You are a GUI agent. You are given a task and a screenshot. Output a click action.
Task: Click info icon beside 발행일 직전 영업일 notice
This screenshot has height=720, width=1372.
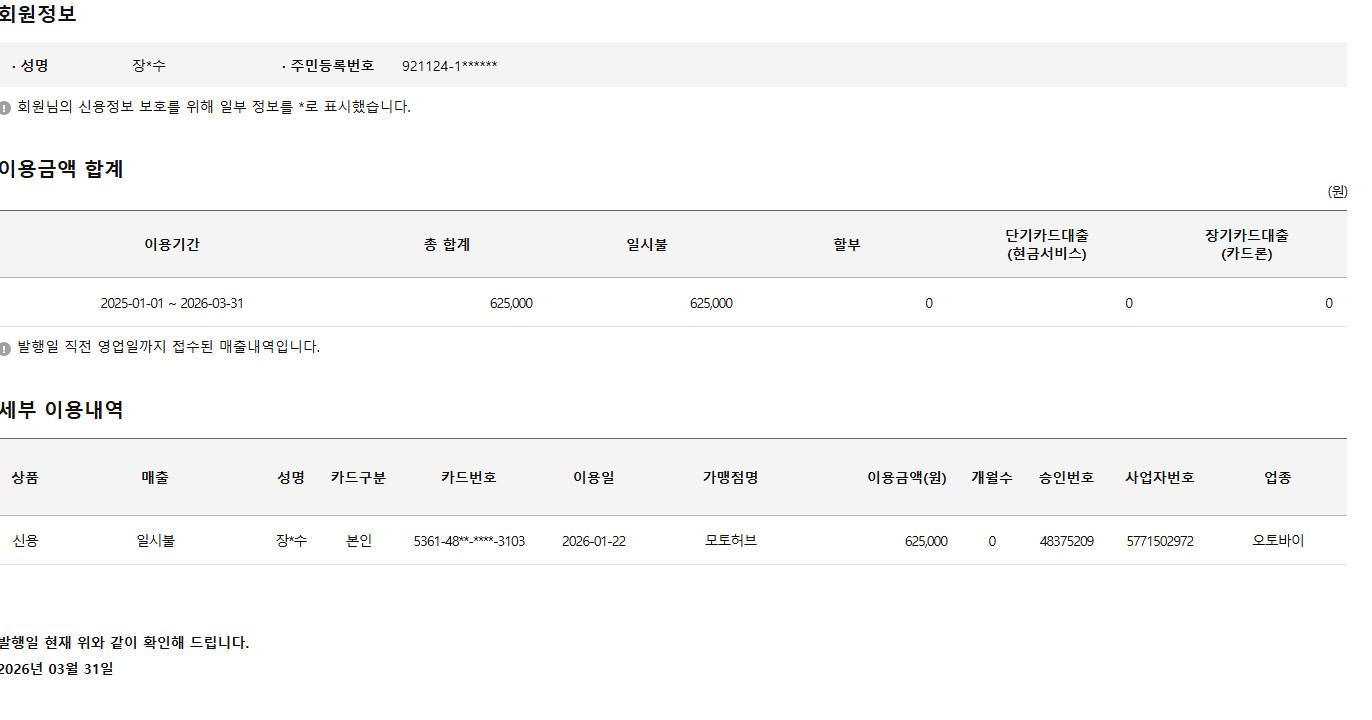tap(5, 349)
